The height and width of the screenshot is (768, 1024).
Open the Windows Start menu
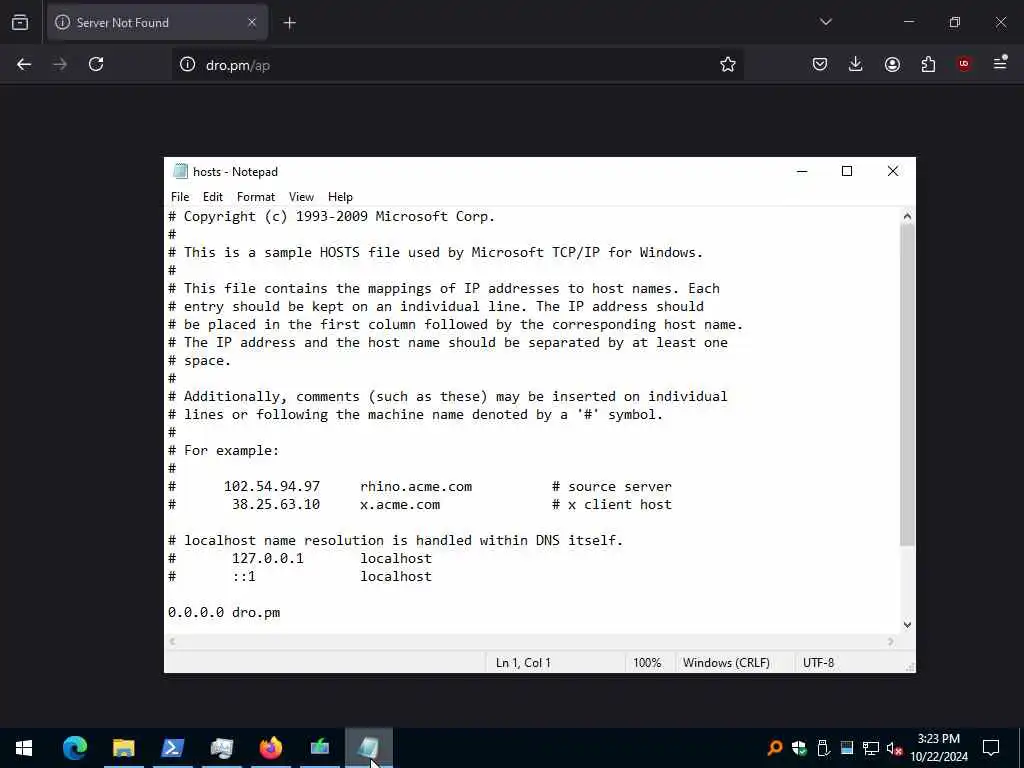(24, 748)
